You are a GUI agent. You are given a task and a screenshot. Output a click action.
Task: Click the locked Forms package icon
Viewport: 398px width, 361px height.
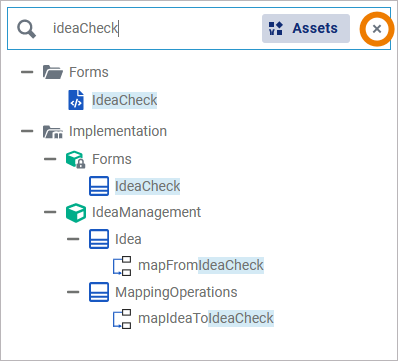point(76,159)
